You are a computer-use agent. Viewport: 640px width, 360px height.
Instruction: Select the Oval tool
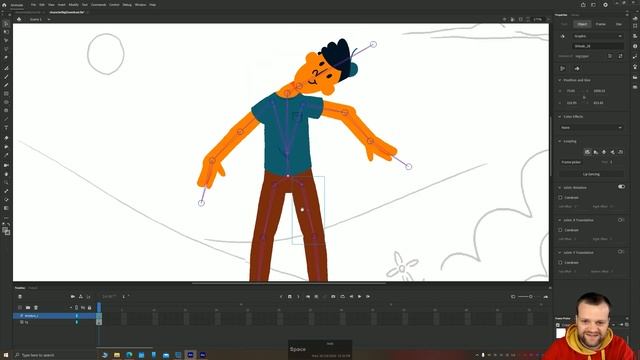point(6,102)
